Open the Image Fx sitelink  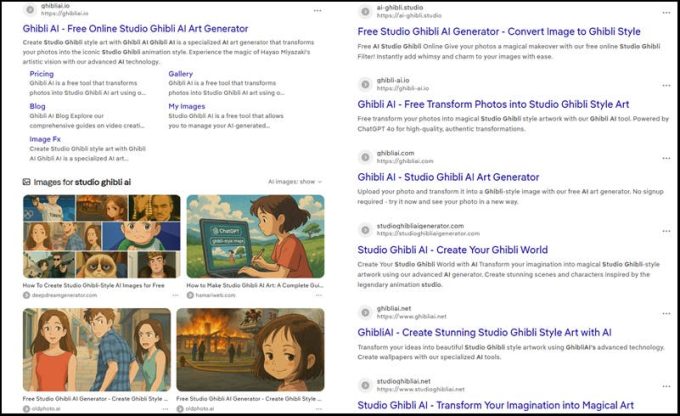(x=44, y=139)
